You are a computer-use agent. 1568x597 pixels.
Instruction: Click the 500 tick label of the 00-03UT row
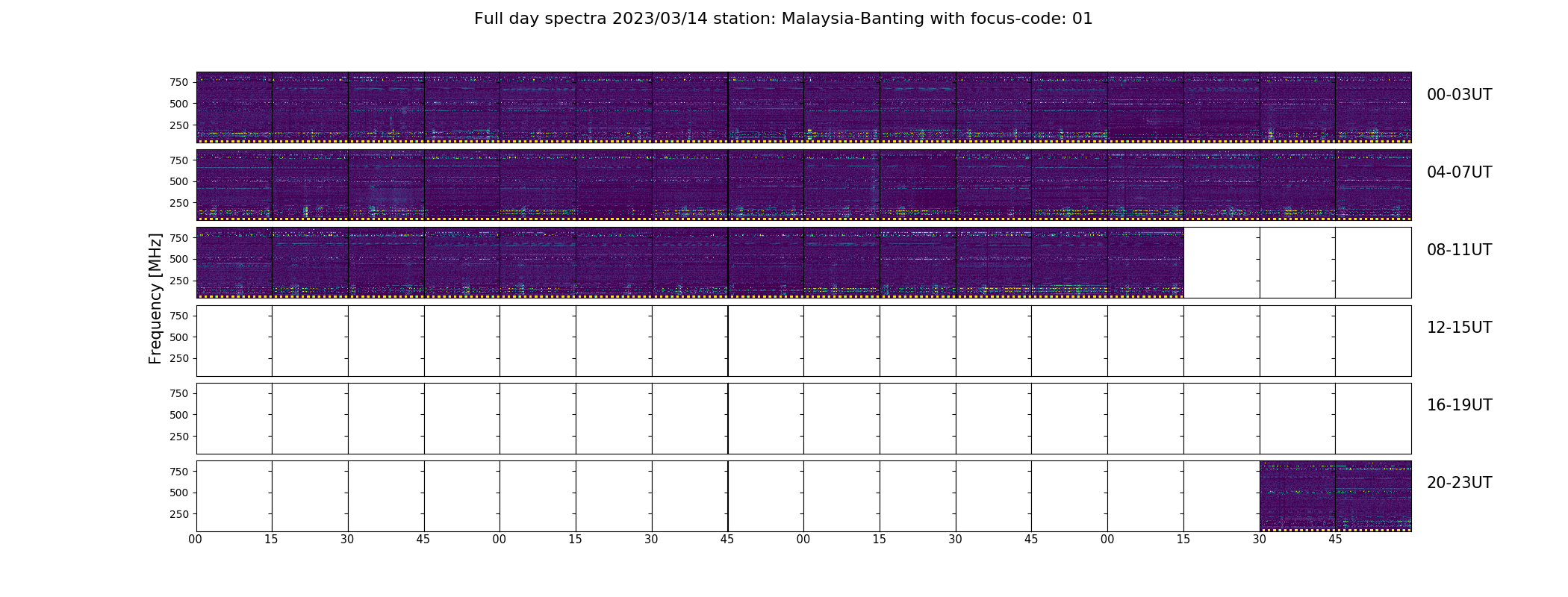point(178,104)
